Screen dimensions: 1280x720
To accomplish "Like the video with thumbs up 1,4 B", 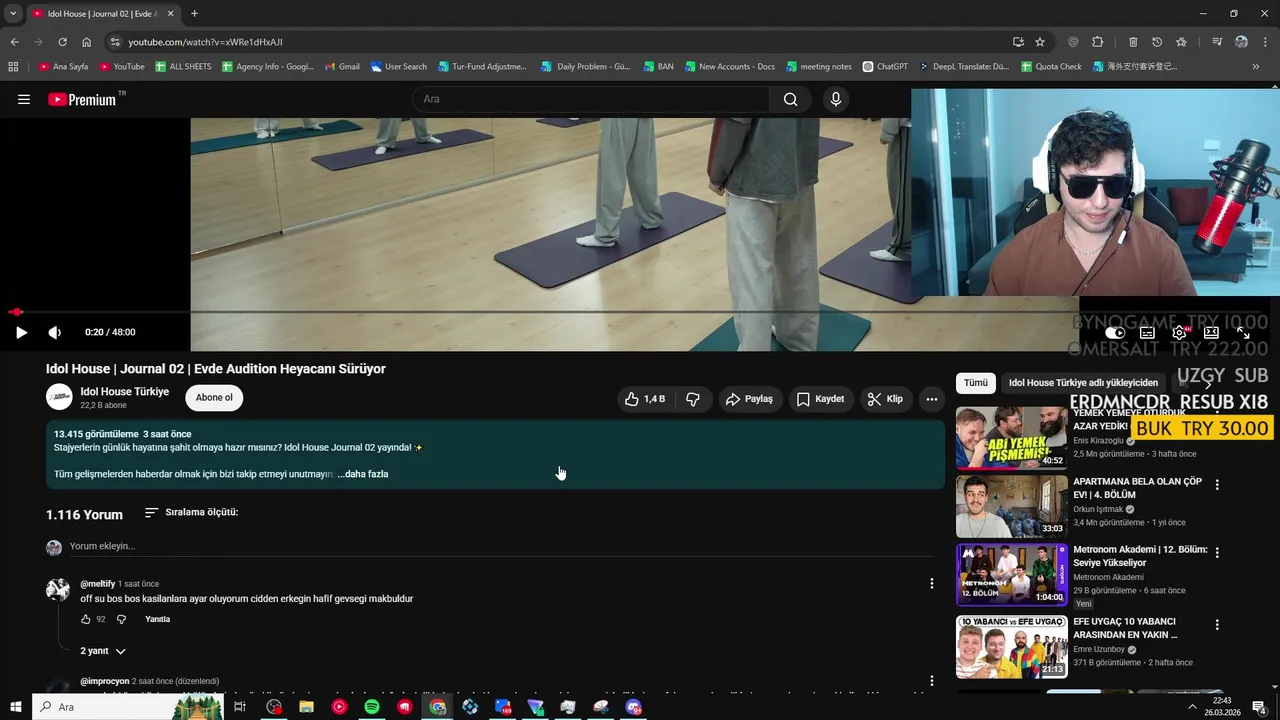I will (x=645, y=399).
